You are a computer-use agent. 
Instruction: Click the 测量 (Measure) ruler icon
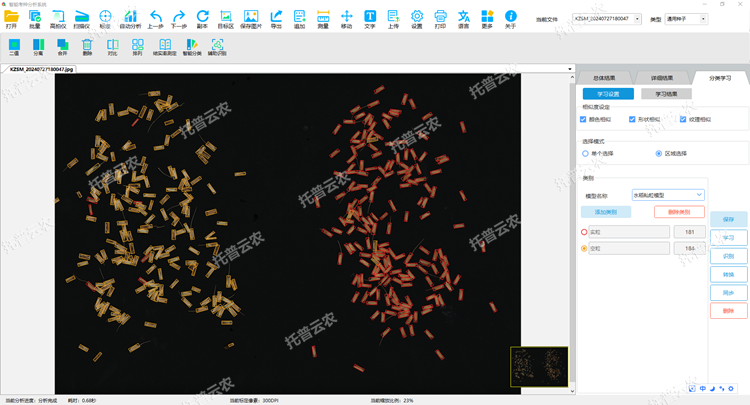click(x=323, y=17)
